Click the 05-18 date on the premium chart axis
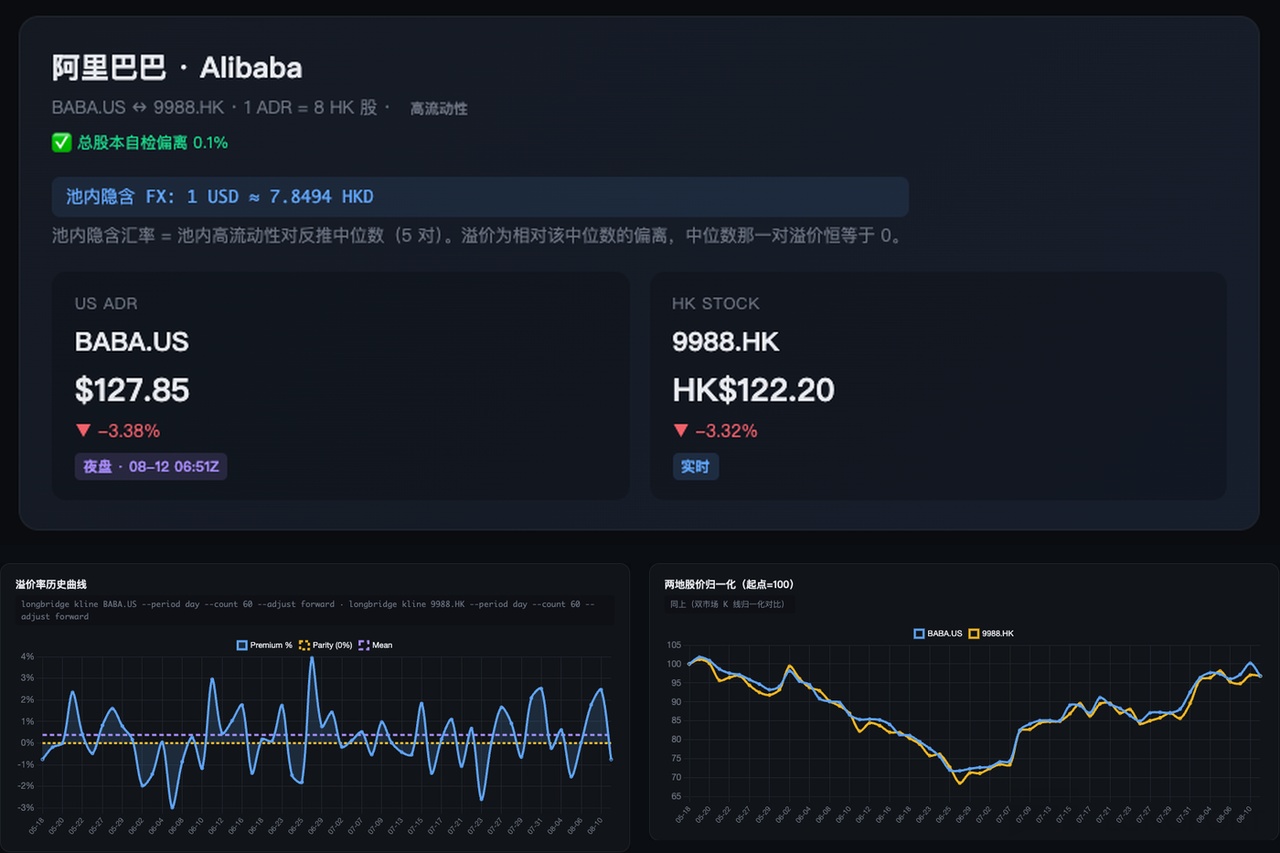This screenshot has width=1280, height=853. point(36,826)
